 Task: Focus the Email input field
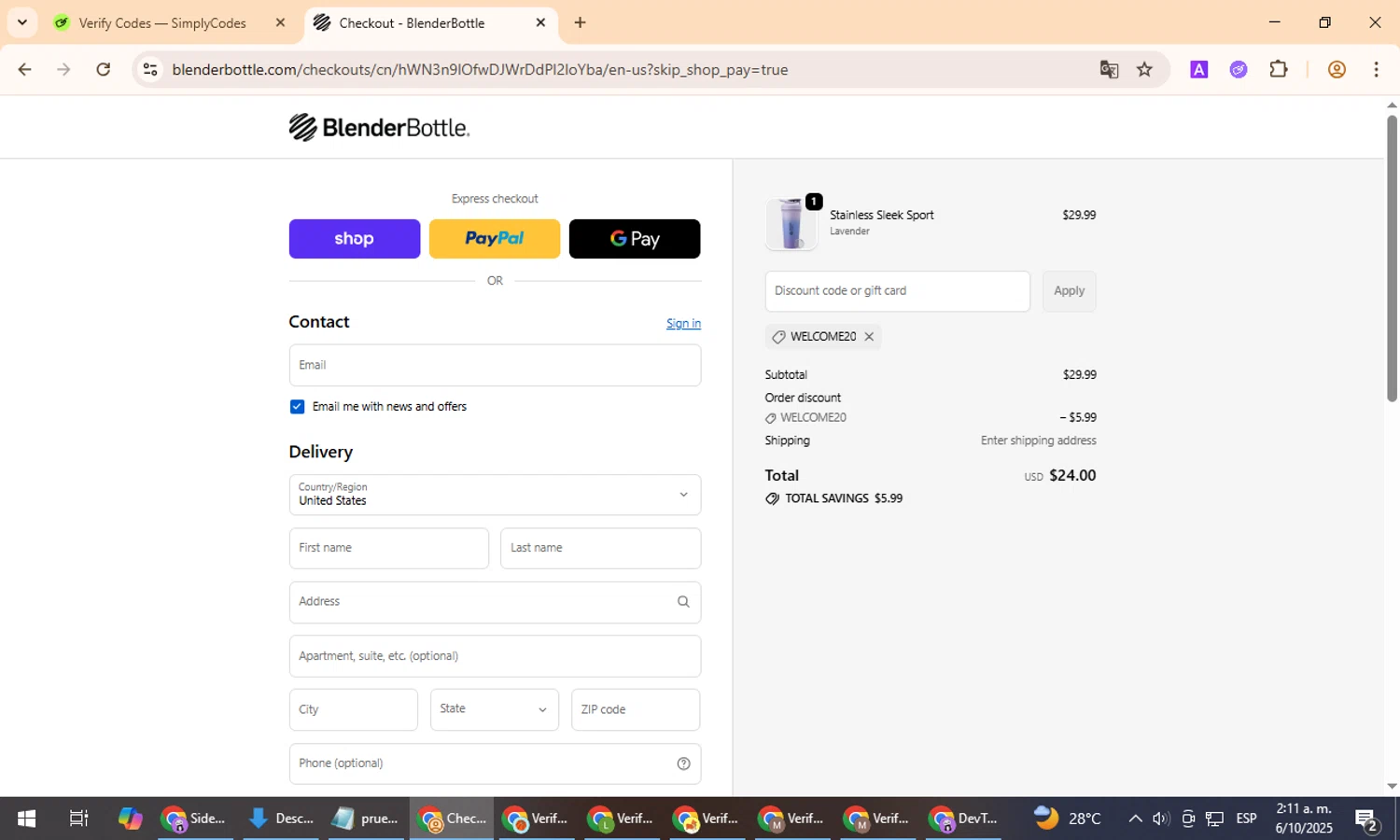point(495,365)
